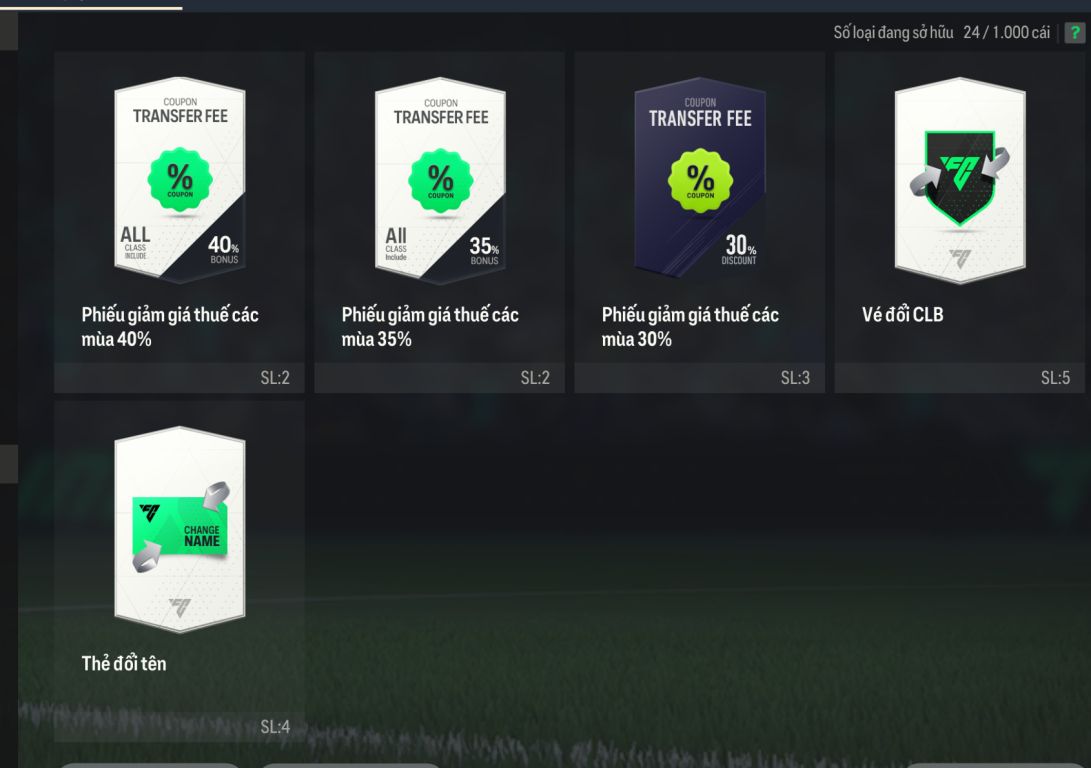Screen dimensions: 1091x768
Task: Click green percent badge on 40% coupon
Action: pos(180,179)
